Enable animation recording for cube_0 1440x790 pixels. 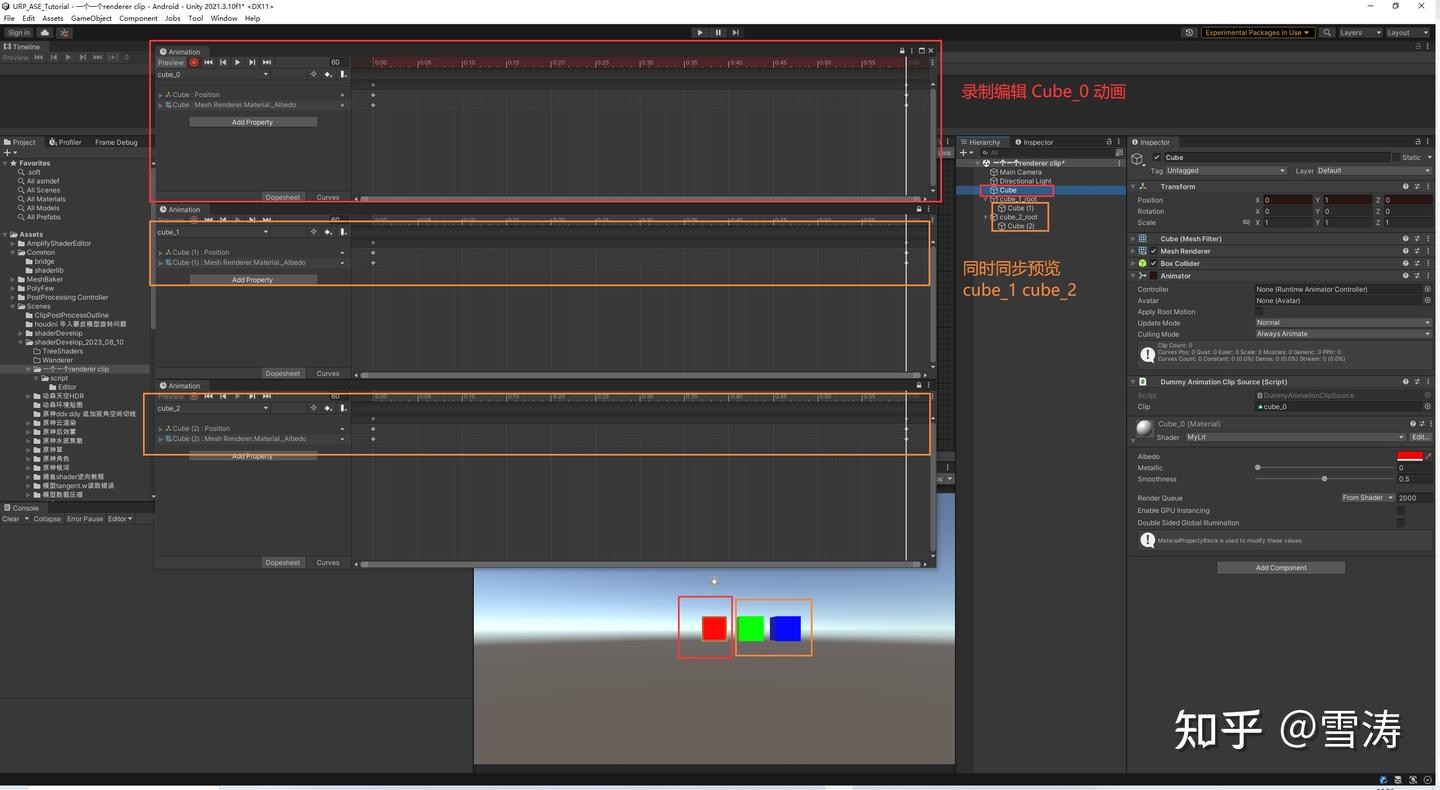pos(195,62)
